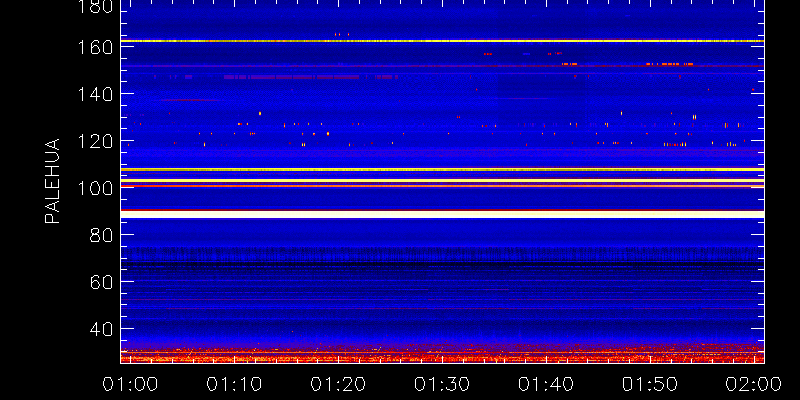Click the 60 frequency axis label
This screenshot has width=800, height=400.
tap(102, 282)
